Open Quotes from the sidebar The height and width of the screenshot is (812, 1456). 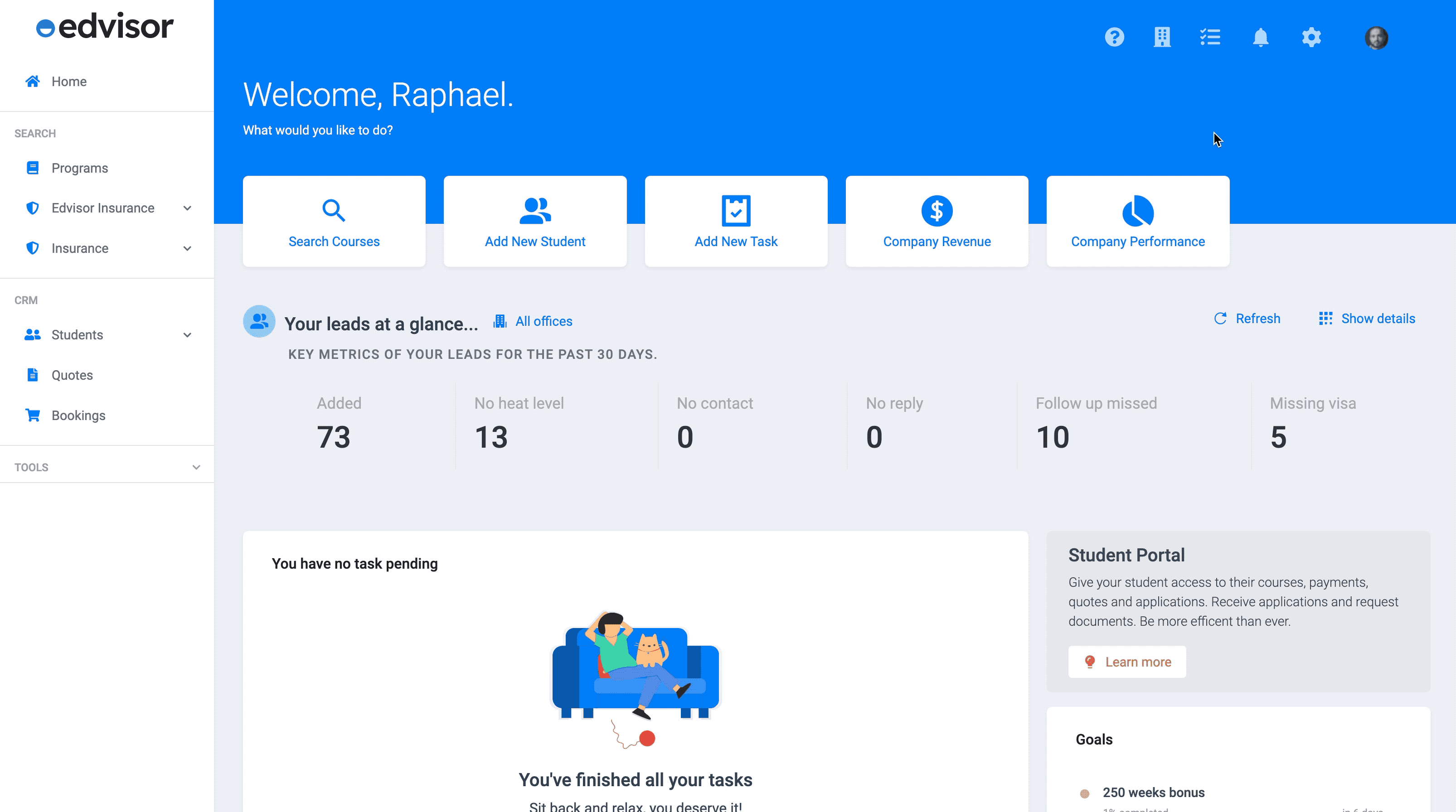[x=72, y=375]
